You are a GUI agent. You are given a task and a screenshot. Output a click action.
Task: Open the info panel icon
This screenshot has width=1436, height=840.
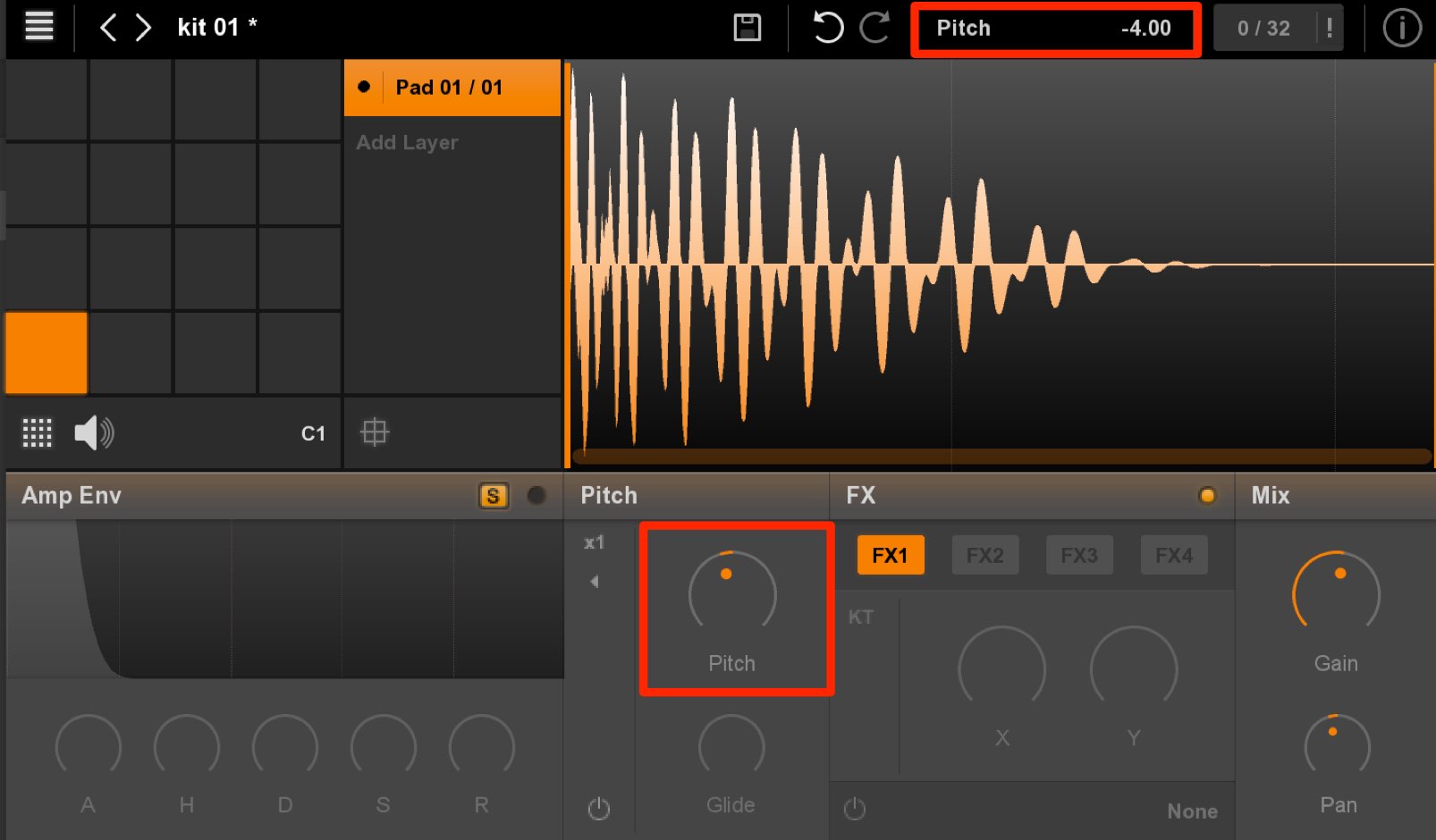tap(1401, 28)
